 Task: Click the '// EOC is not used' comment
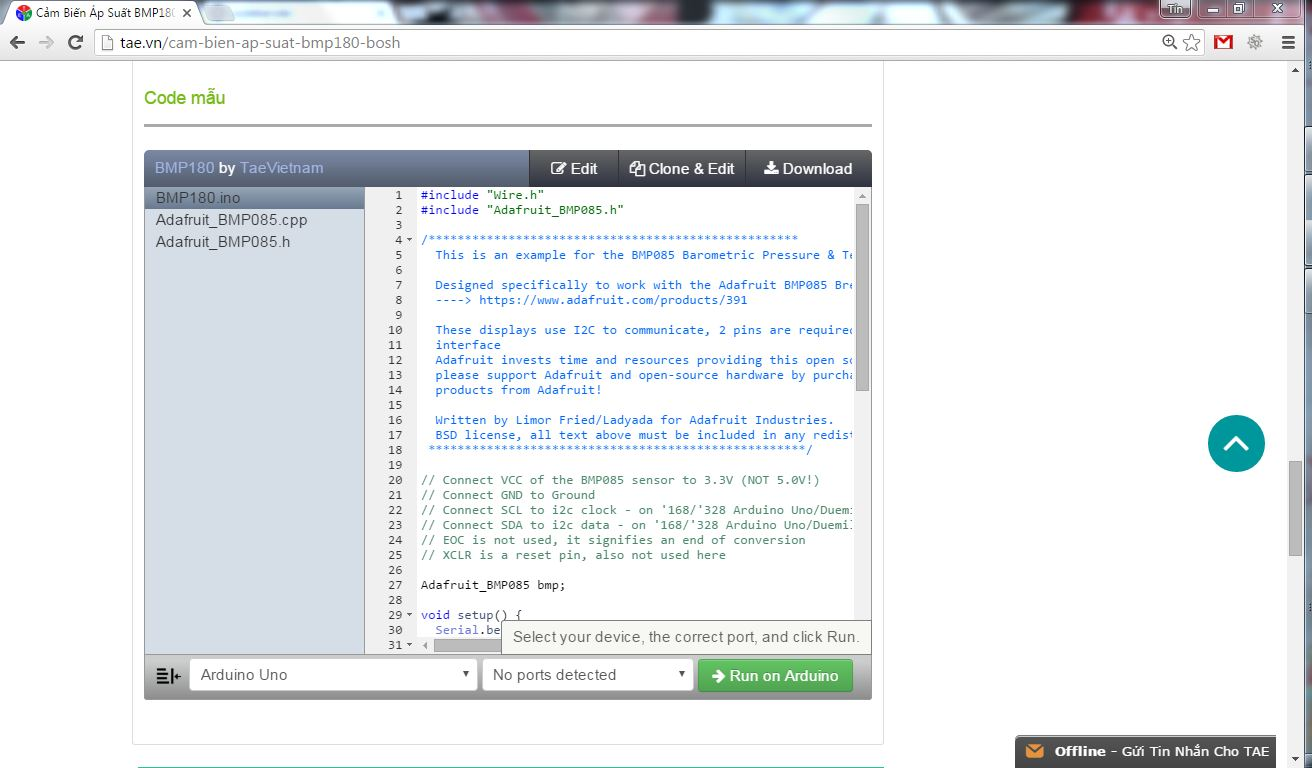coord(613,540)
